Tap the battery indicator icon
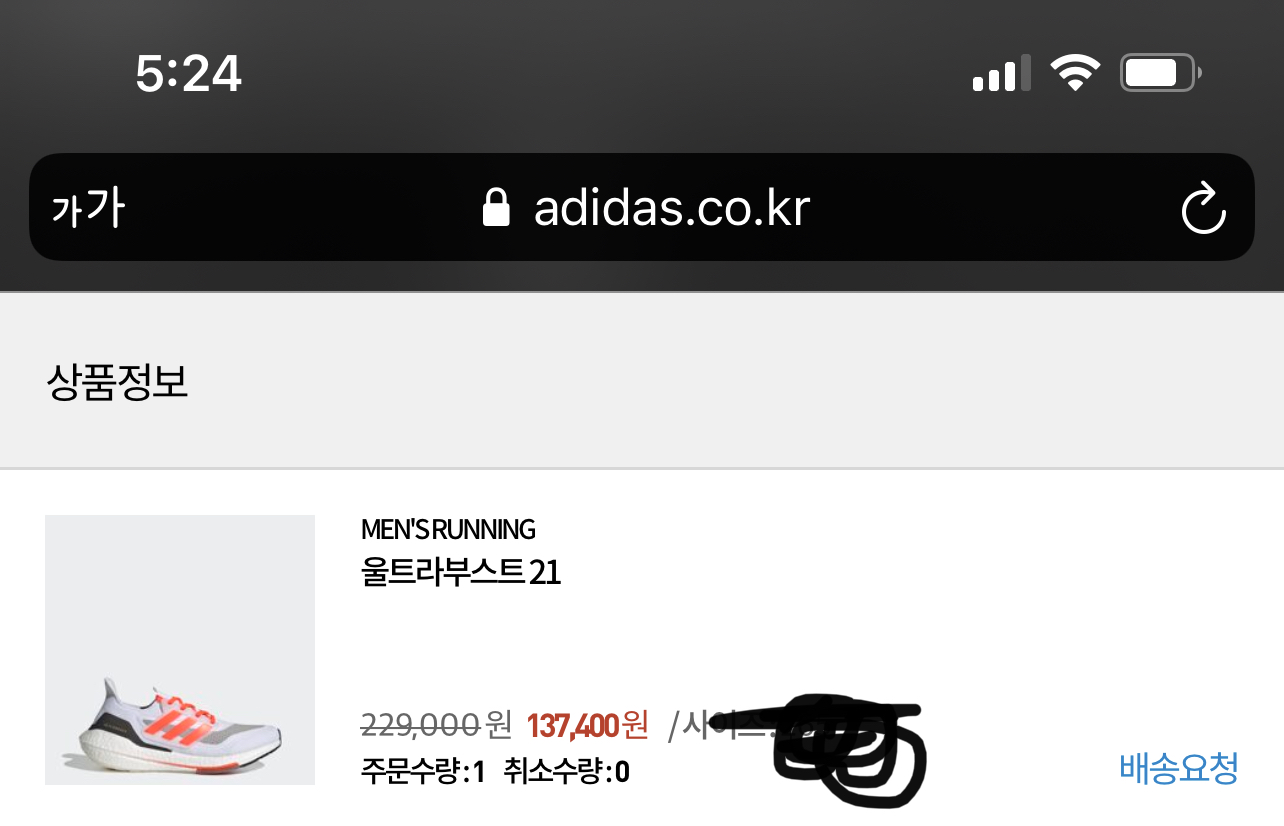The width and height of the screenshot is (1284, 826). (x=1158, y=73)
